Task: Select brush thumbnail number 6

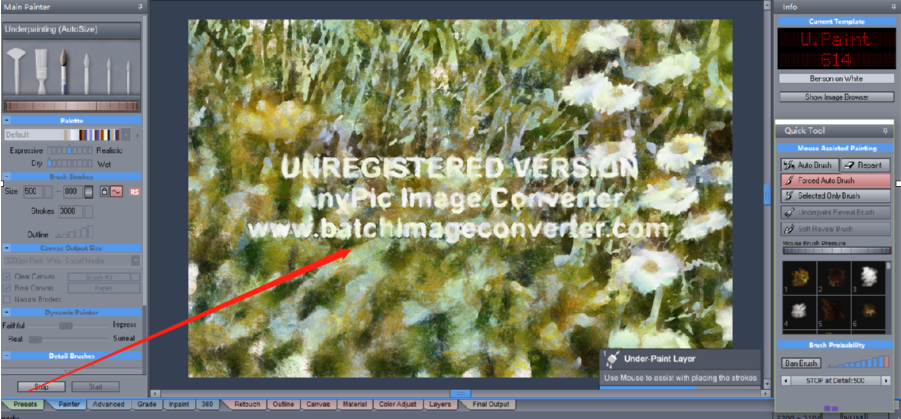Action: point(868,312)
